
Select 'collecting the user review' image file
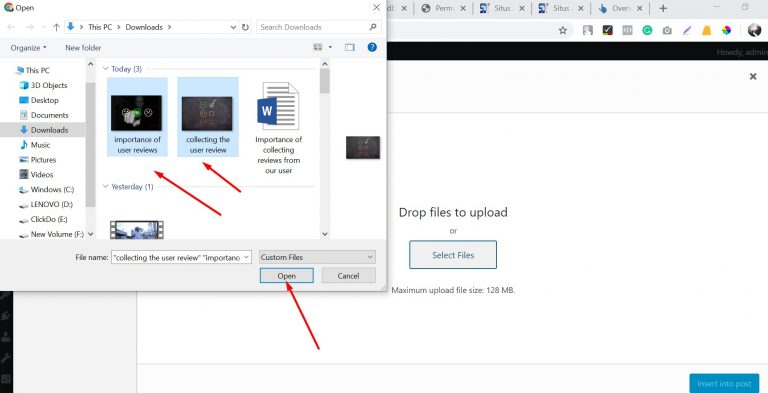[x=208, y=117]
